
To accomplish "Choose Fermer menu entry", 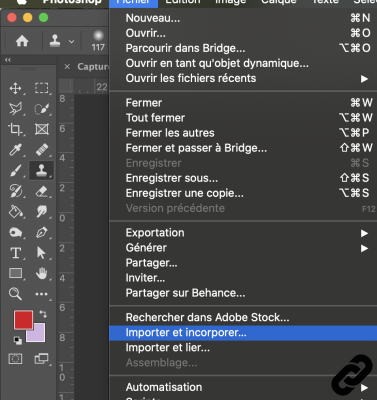I will (x=243, y=103).
